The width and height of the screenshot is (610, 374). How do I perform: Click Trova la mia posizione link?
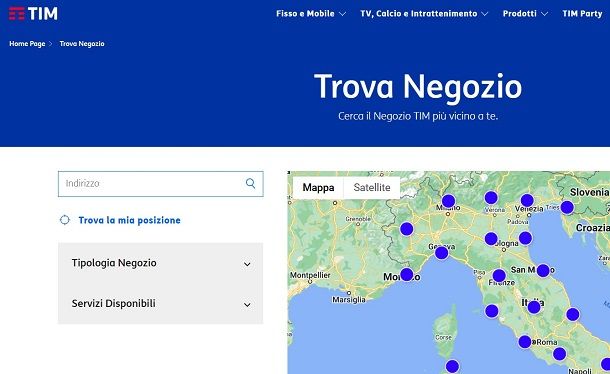pos(129,220)
